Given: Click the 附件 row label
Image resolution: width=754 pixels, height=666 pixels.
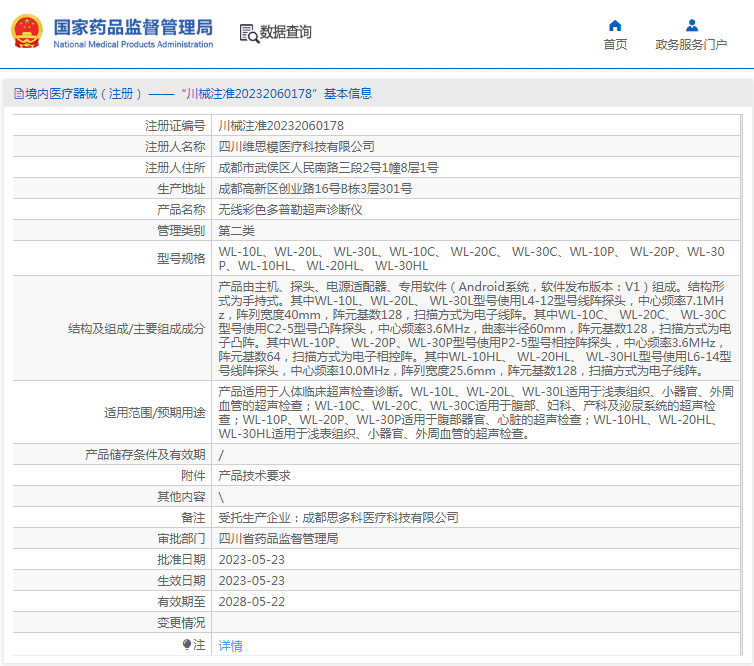Looking at the screenshot, I should pyautogui.click(x=193, y=476).
